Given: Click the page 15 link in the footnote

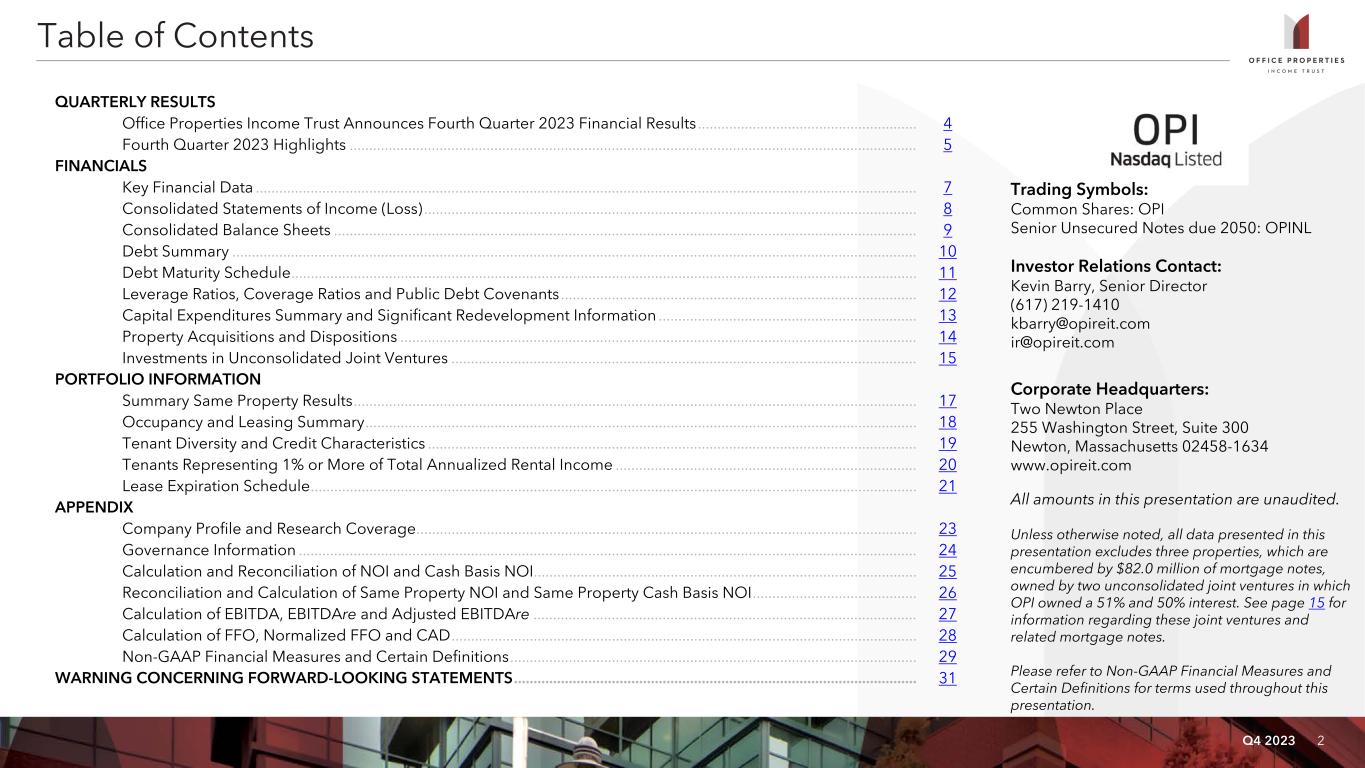Looking at the screenshot, I should click(1317, 603).
